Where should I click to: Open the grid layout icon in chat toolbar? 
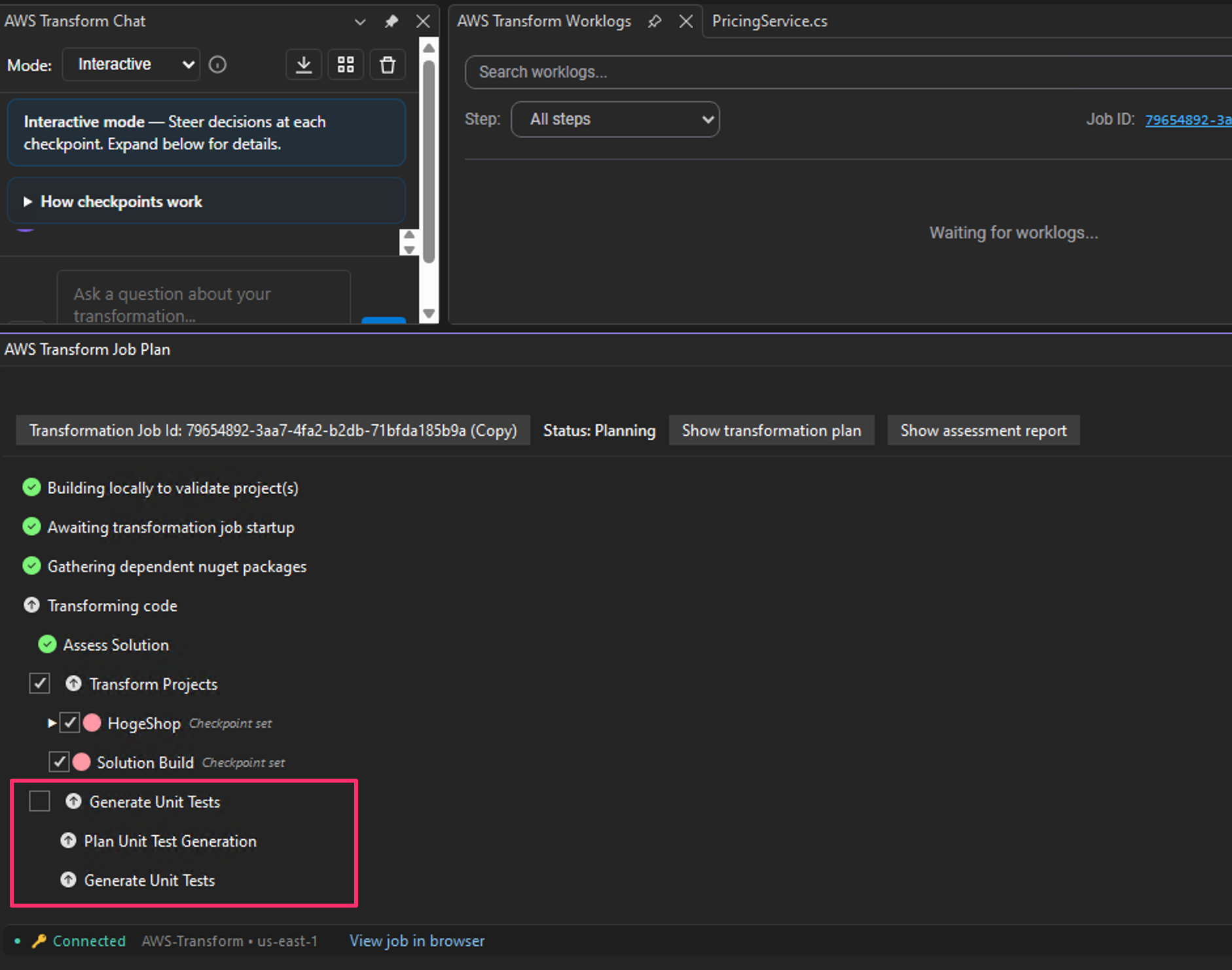point(346,65)
